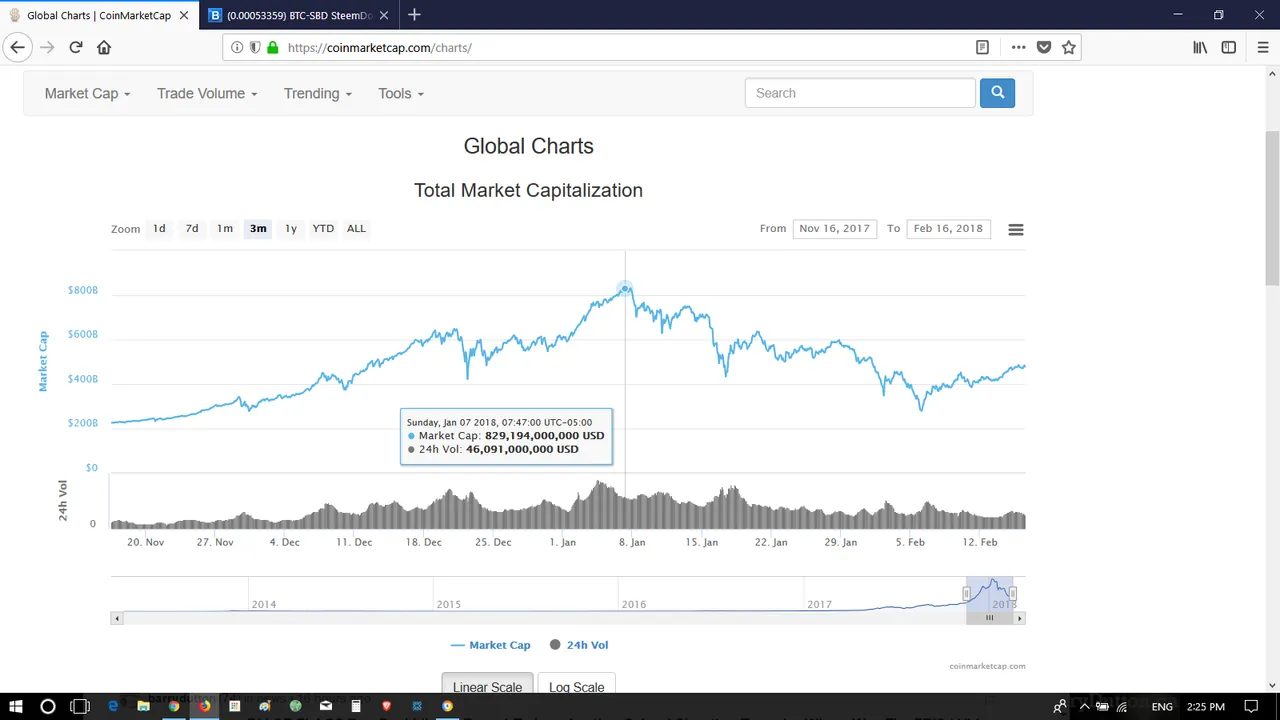Click the To date field Feb 16, 2018
The image size is (1280, 720).
948,228
